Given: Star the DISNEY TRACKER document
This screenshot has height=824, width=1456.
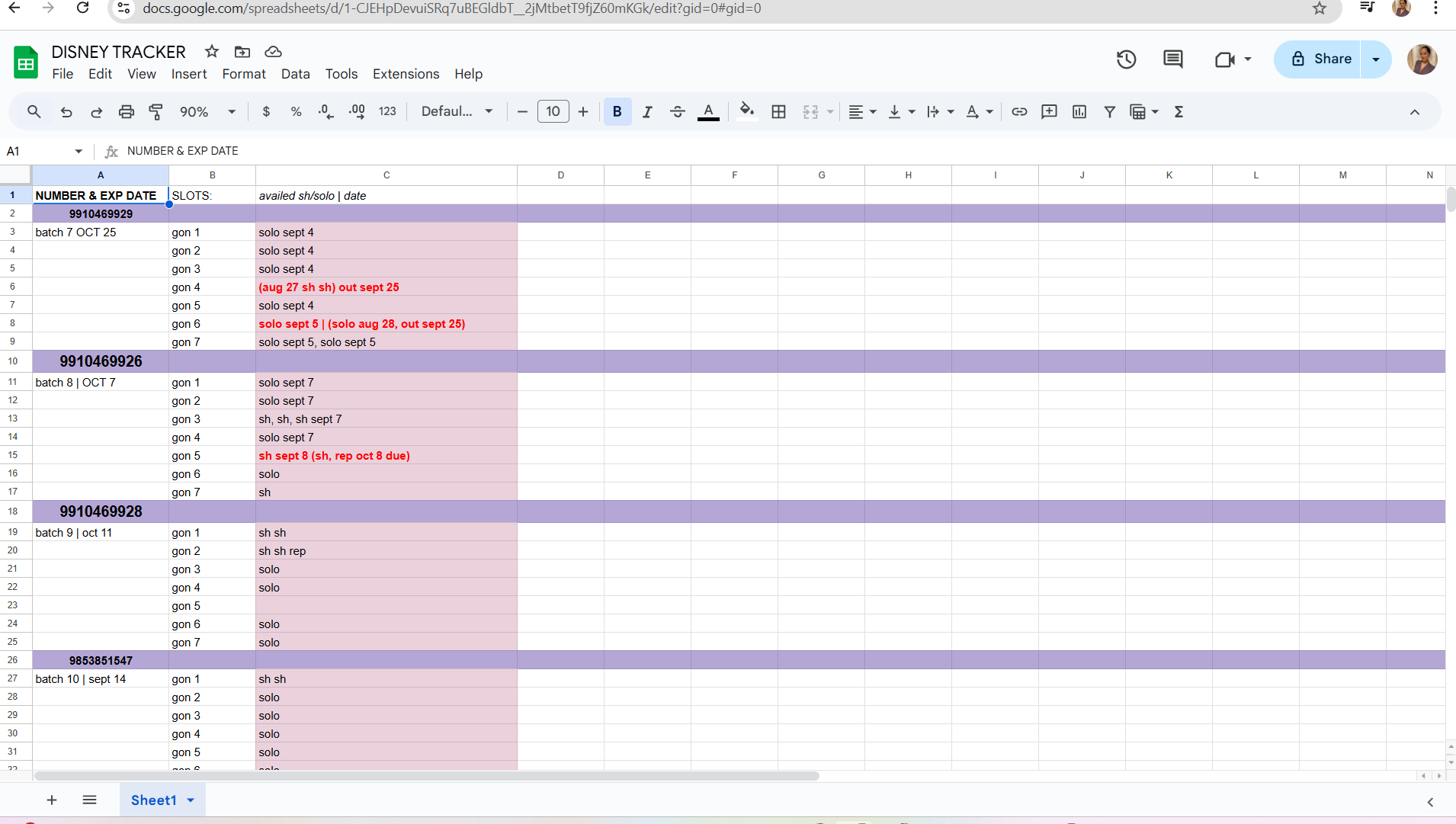Looking at the screenshot, I should click(212, 52).
